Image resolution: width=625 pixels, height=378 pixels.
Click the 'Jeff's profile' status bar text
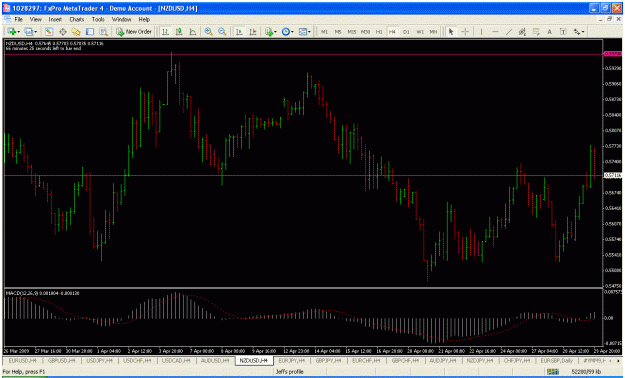(x=289, y=372)
